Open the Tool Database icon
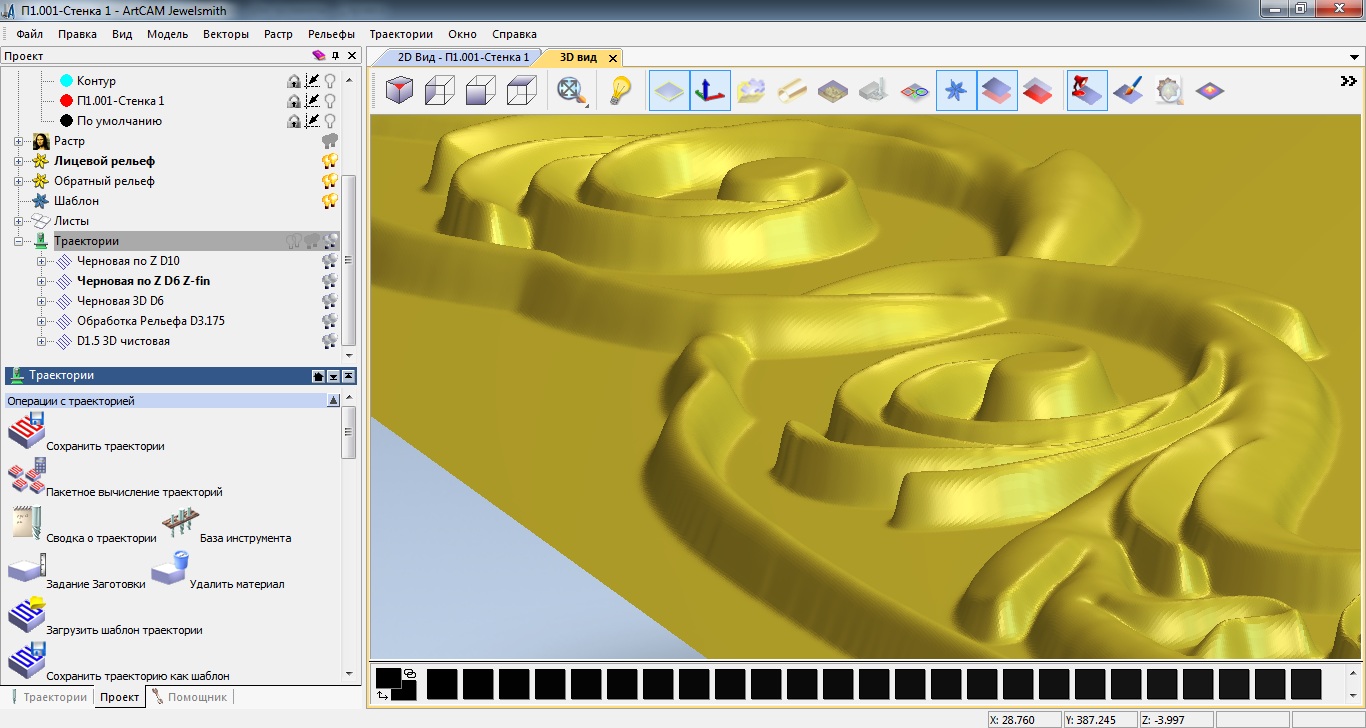This screenshot has width=1366, height=728. pos(180,524)
